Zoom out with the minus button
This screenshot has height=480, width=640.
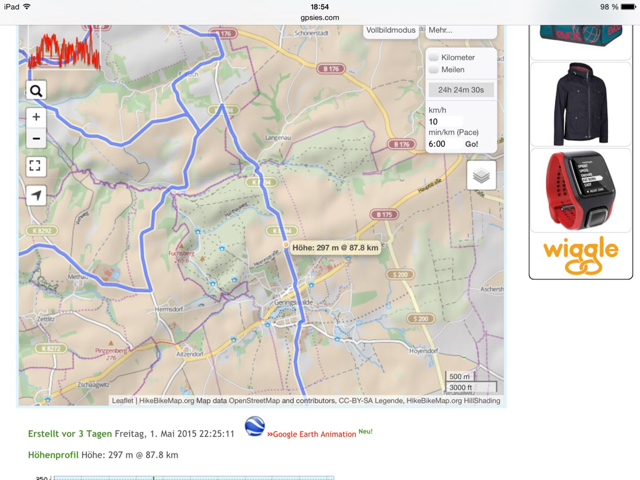tap(36, 139)
